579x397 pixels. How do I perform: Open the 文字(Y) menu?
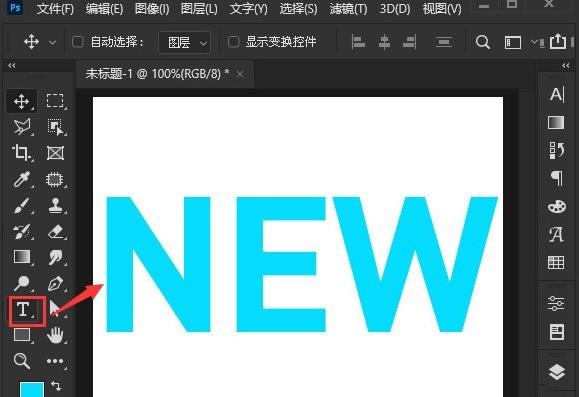[248, 8]
